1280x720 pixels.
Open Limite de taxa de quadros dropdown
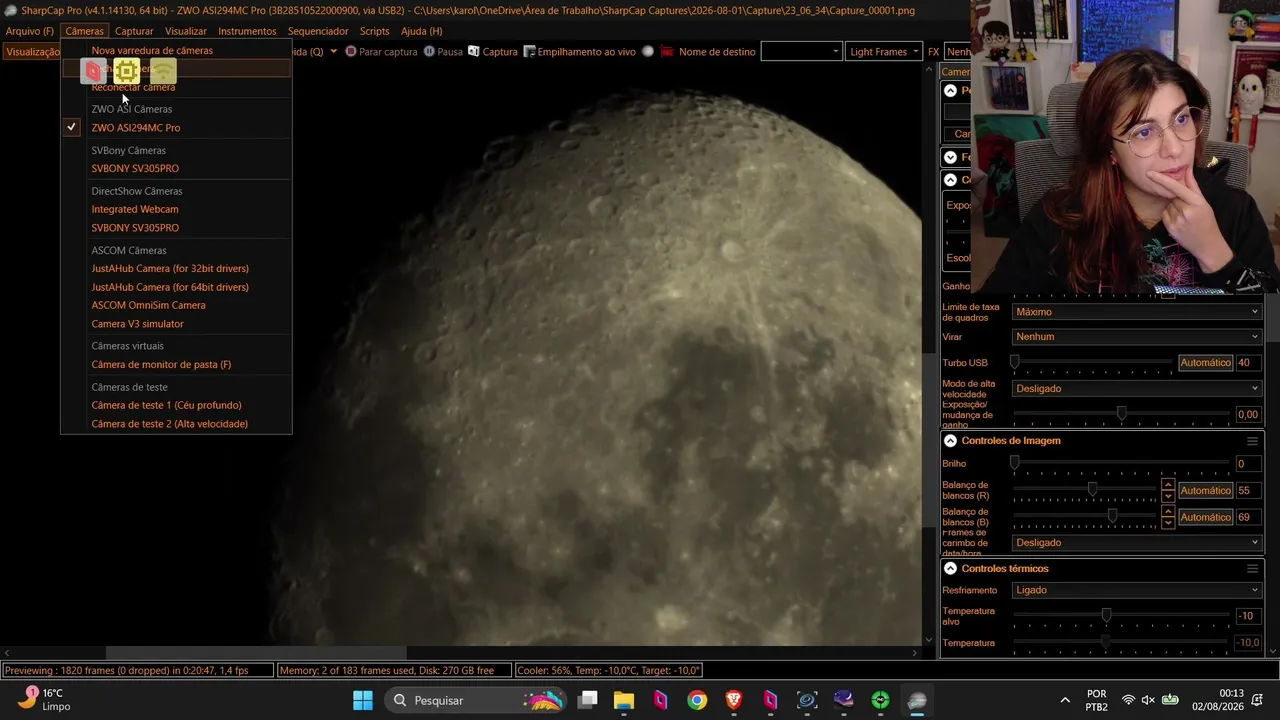pyautogui.click(x=1137, y=312)
